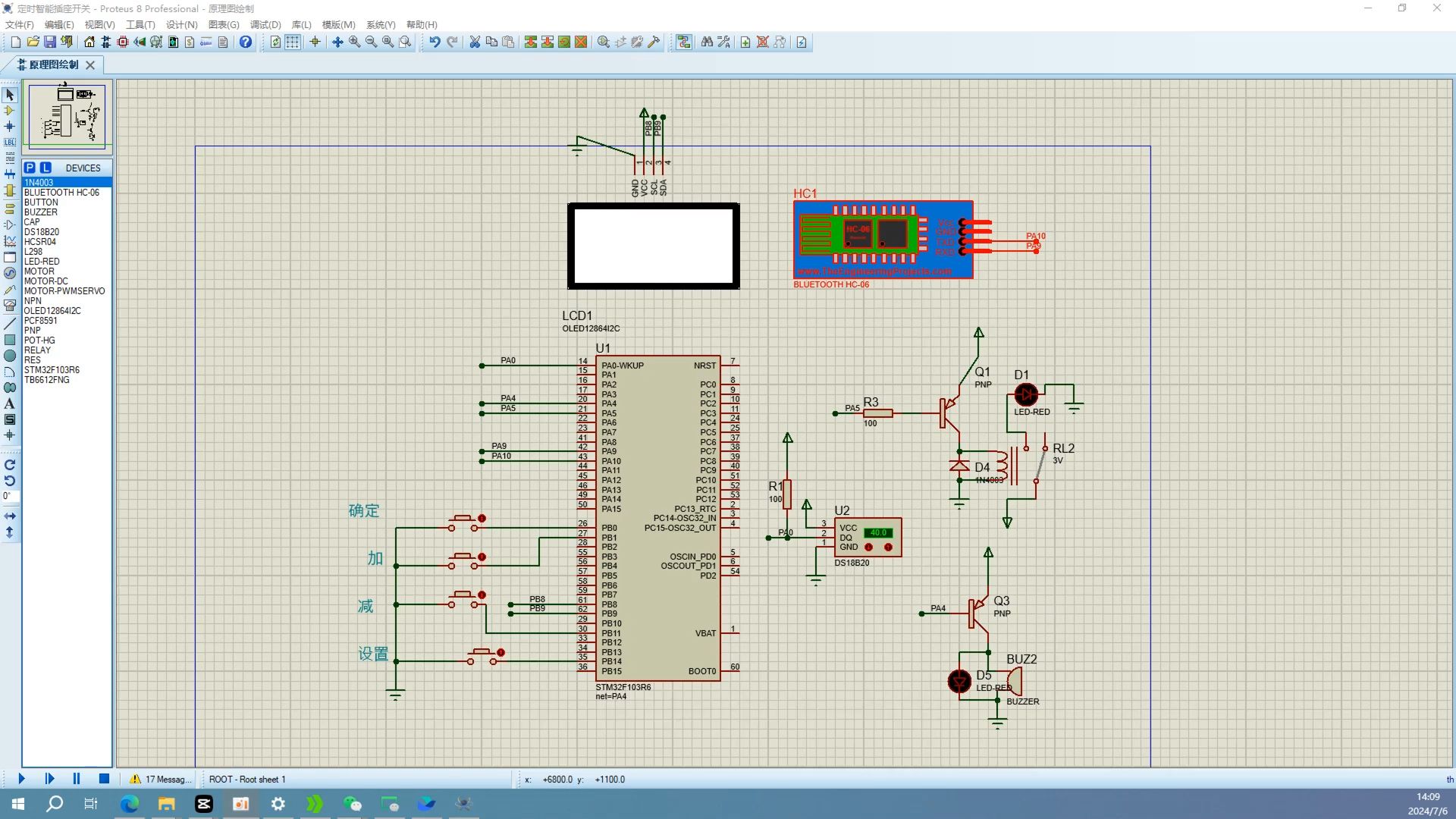Screen dimensions: 1456x819
Task: Flip the component vertically
Action: 10,532
